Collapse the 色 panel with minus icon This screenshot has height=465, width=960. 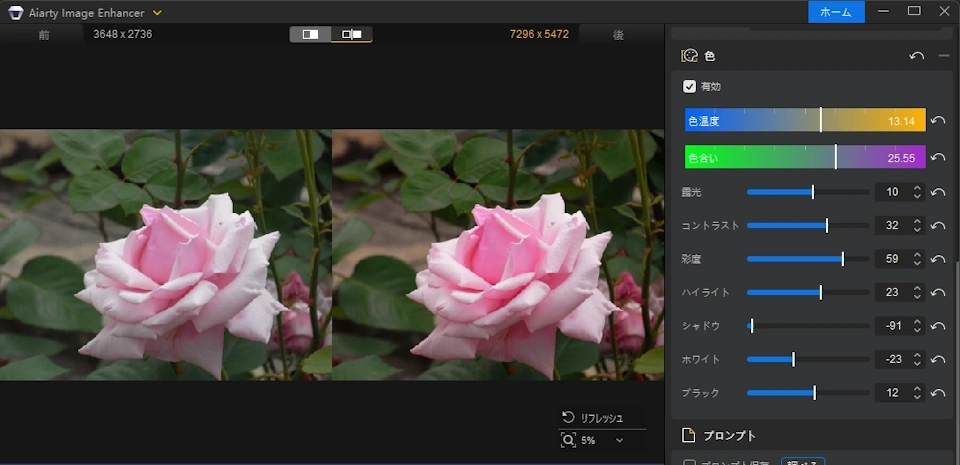point(944,56)
